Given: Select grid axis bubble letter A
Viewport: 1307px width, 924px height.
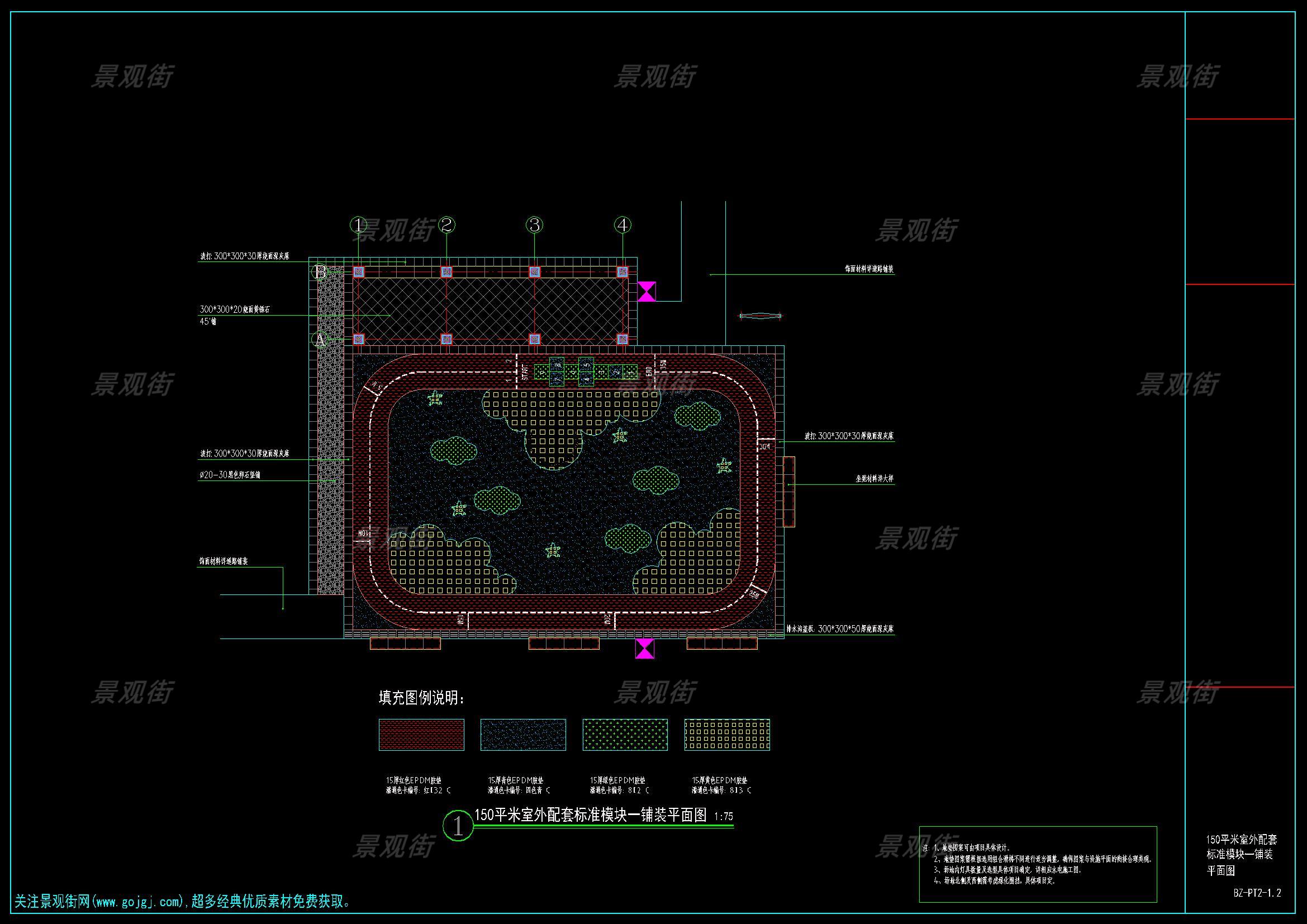Looking at the screenshot, I should coord(320,340).
